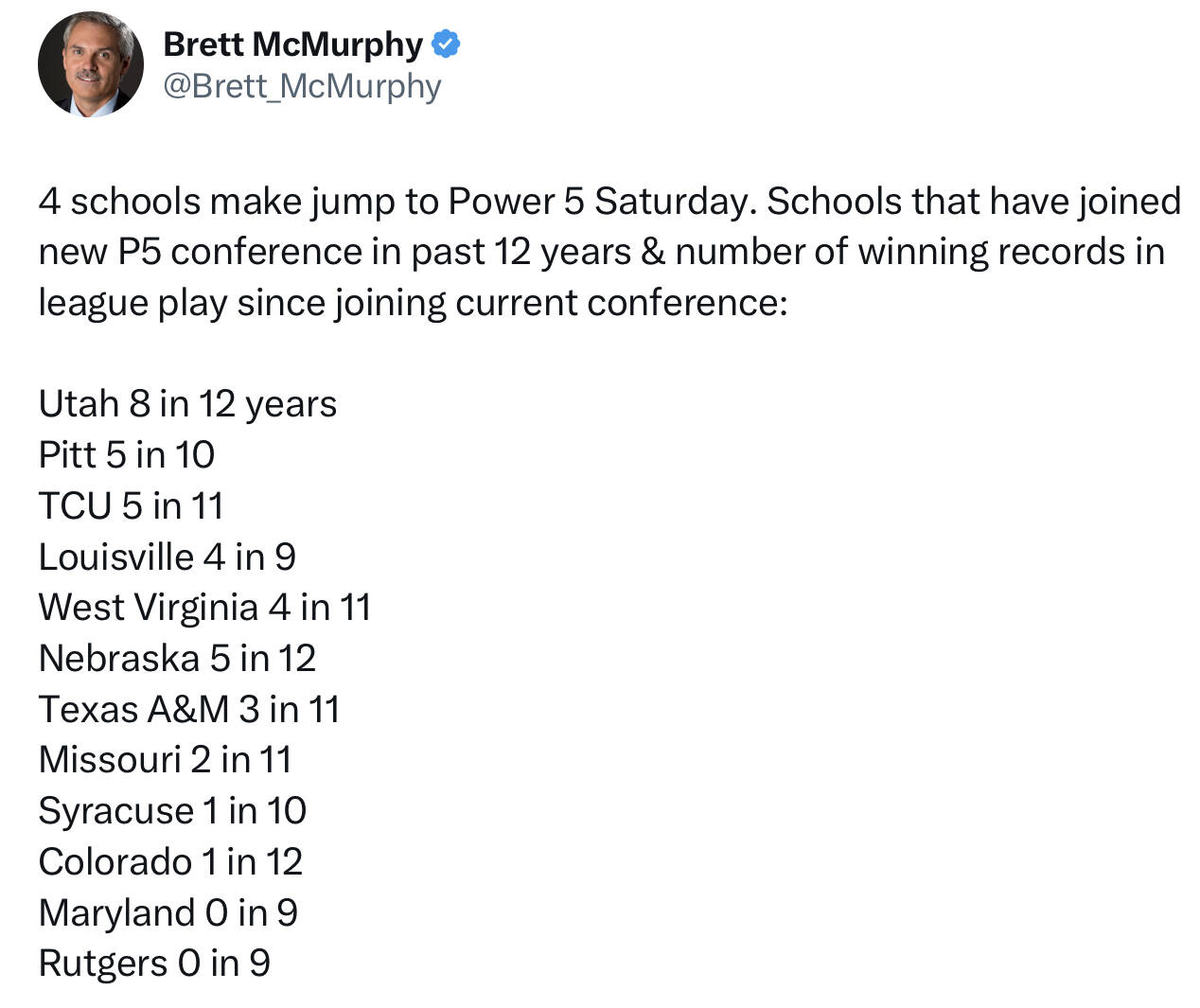Click the 'Utah 8 in 12 years' line
Image resolution: width=1200 pixels, height=1008 pixels.
(x=187, y=404)
